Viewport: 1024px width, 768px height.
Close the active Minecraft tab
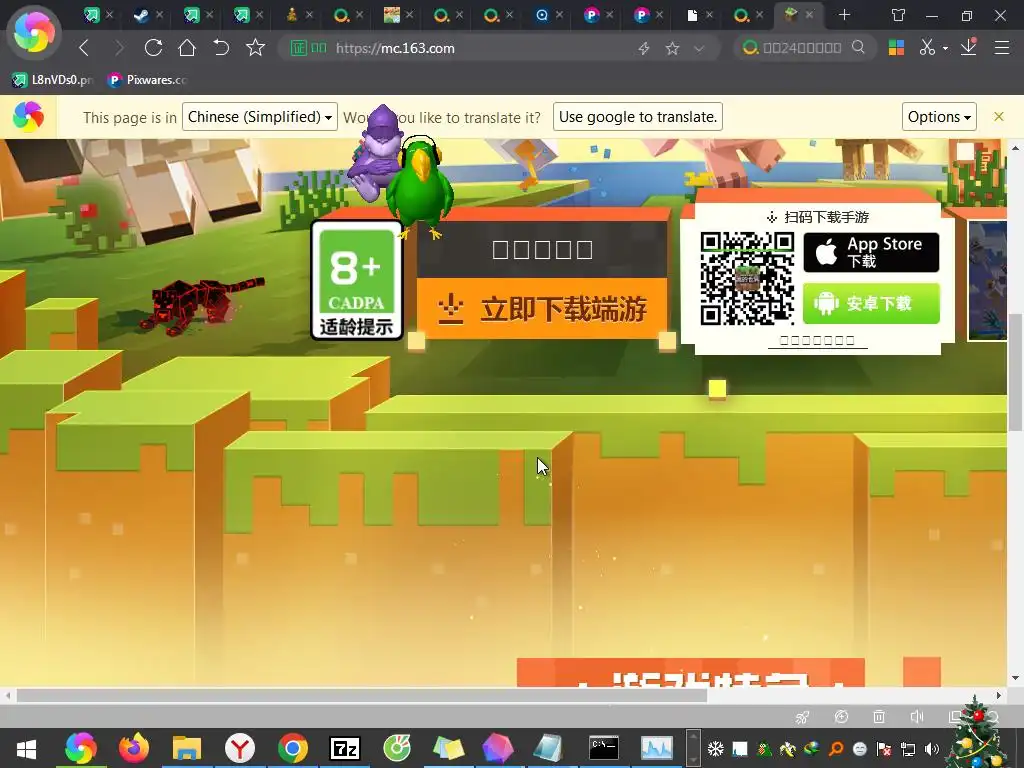pyautogui.click(x=810, y=14)
